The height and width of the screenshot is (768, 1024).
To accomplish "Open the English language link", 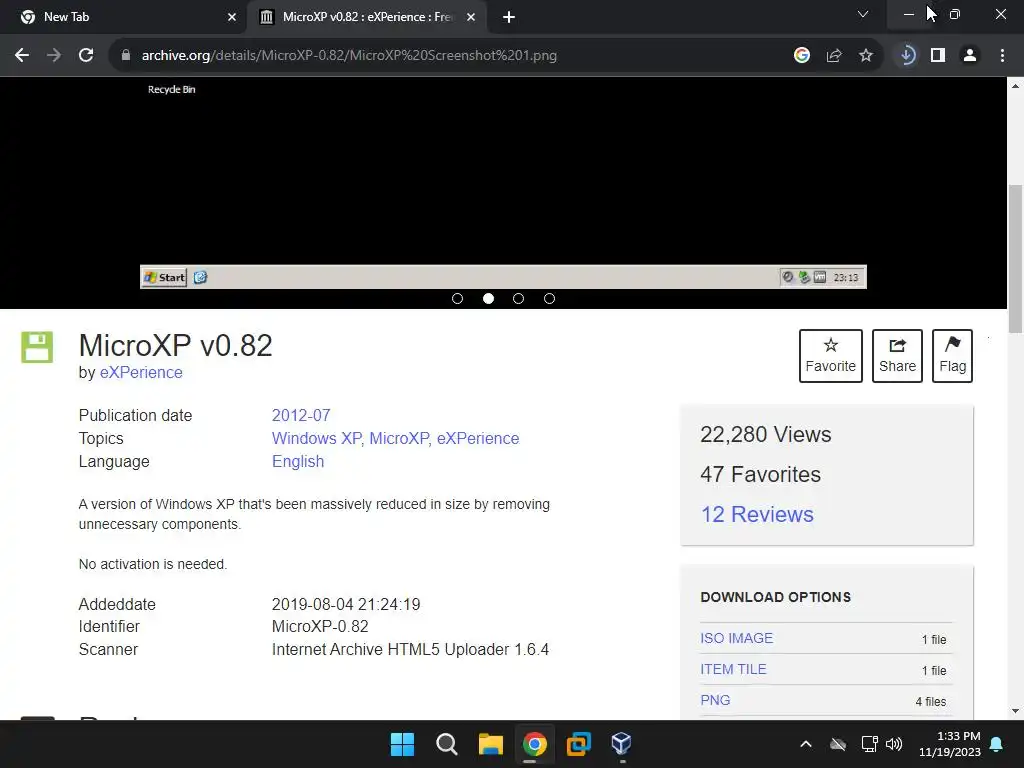I will pyautogui.click(x=298, y=461).
